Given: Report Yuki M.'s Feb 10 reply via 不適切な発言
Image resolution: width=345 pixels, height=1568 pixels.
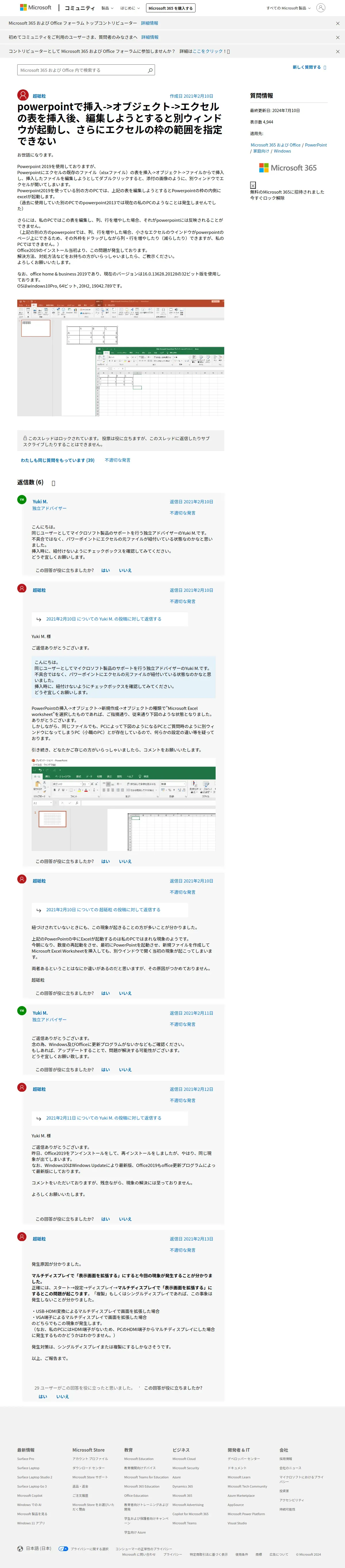Looking at the screenshot, I should coord(183,513).
